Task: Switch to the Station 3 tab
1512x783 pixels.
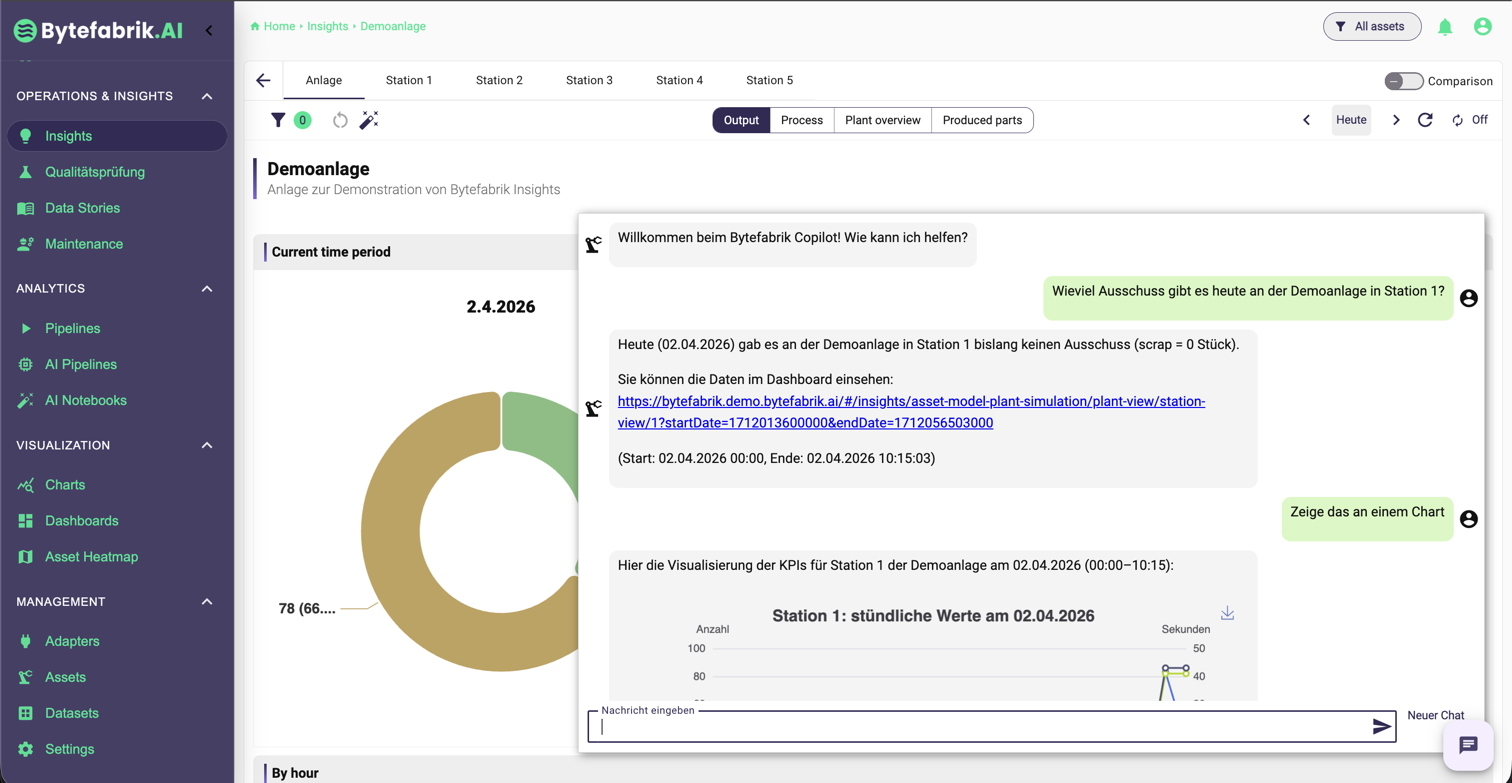Action: (589, 80)
